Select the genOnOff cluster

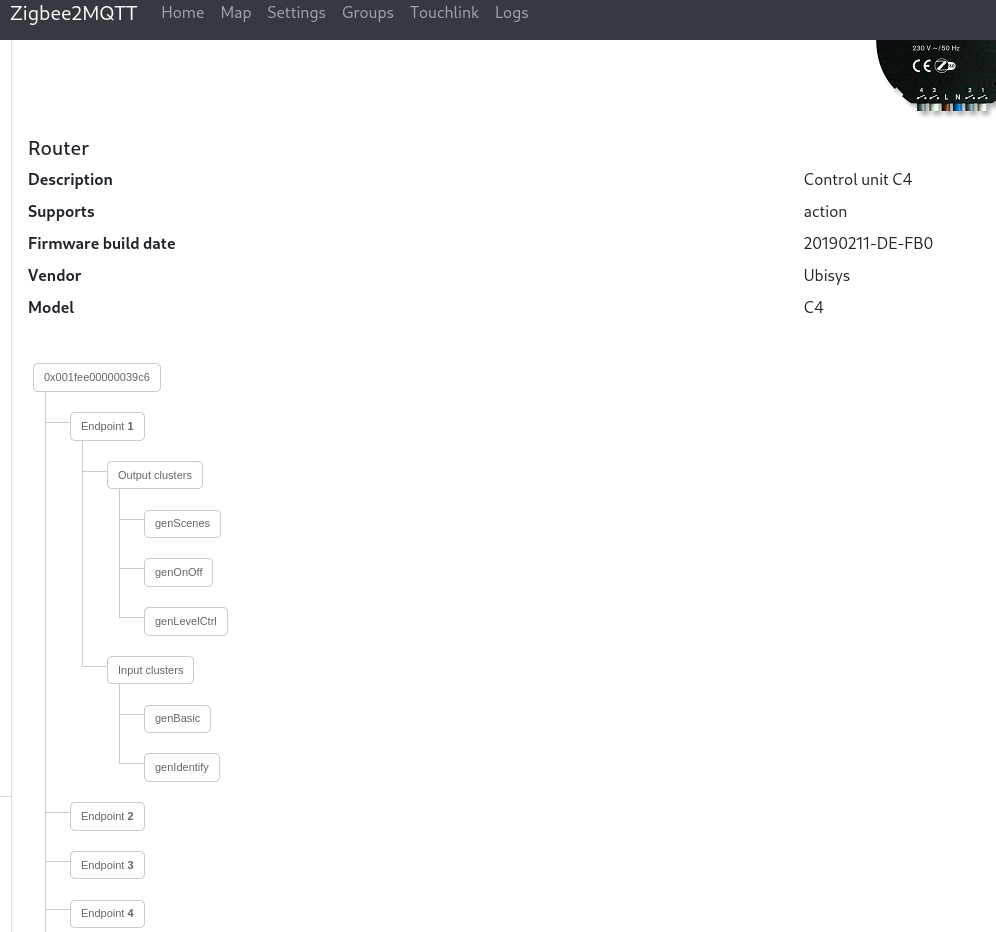(x=178, y=572)
